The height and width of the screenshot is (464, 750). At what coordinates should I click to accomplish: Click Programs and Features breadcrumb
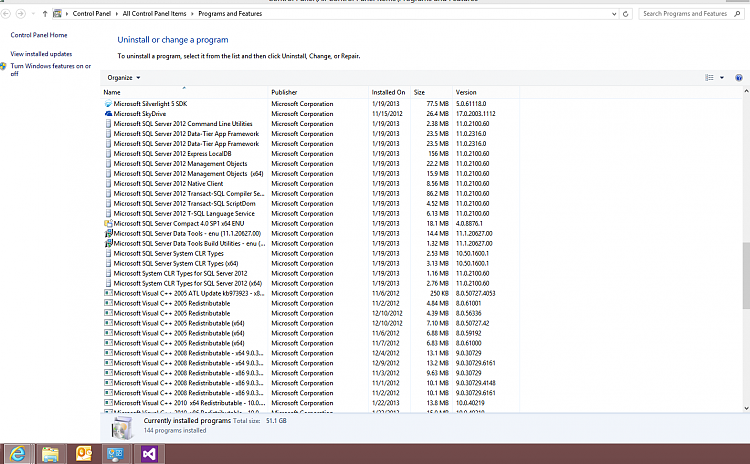(230, 14)
